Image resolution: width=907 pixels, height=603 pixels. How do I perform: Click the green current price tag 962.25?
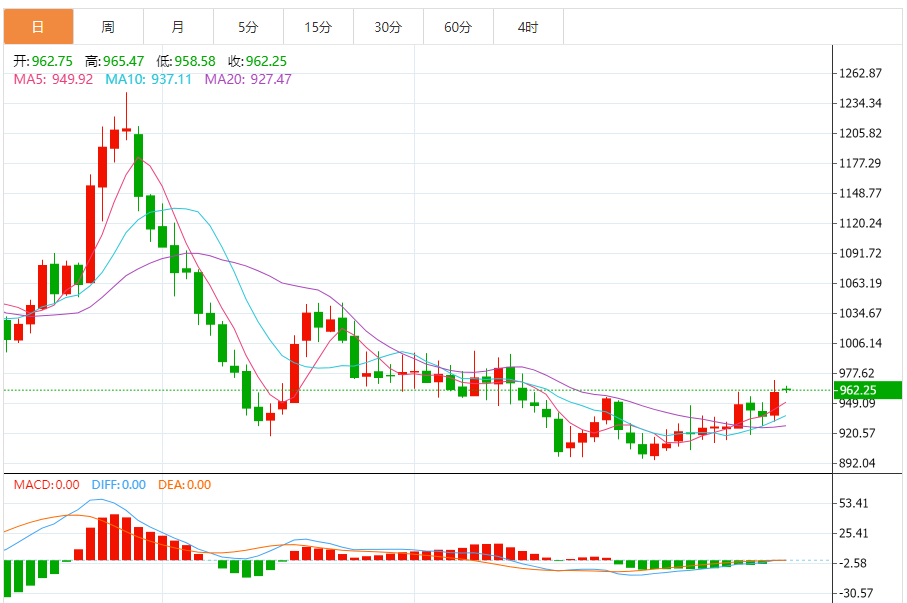point(867,390)
